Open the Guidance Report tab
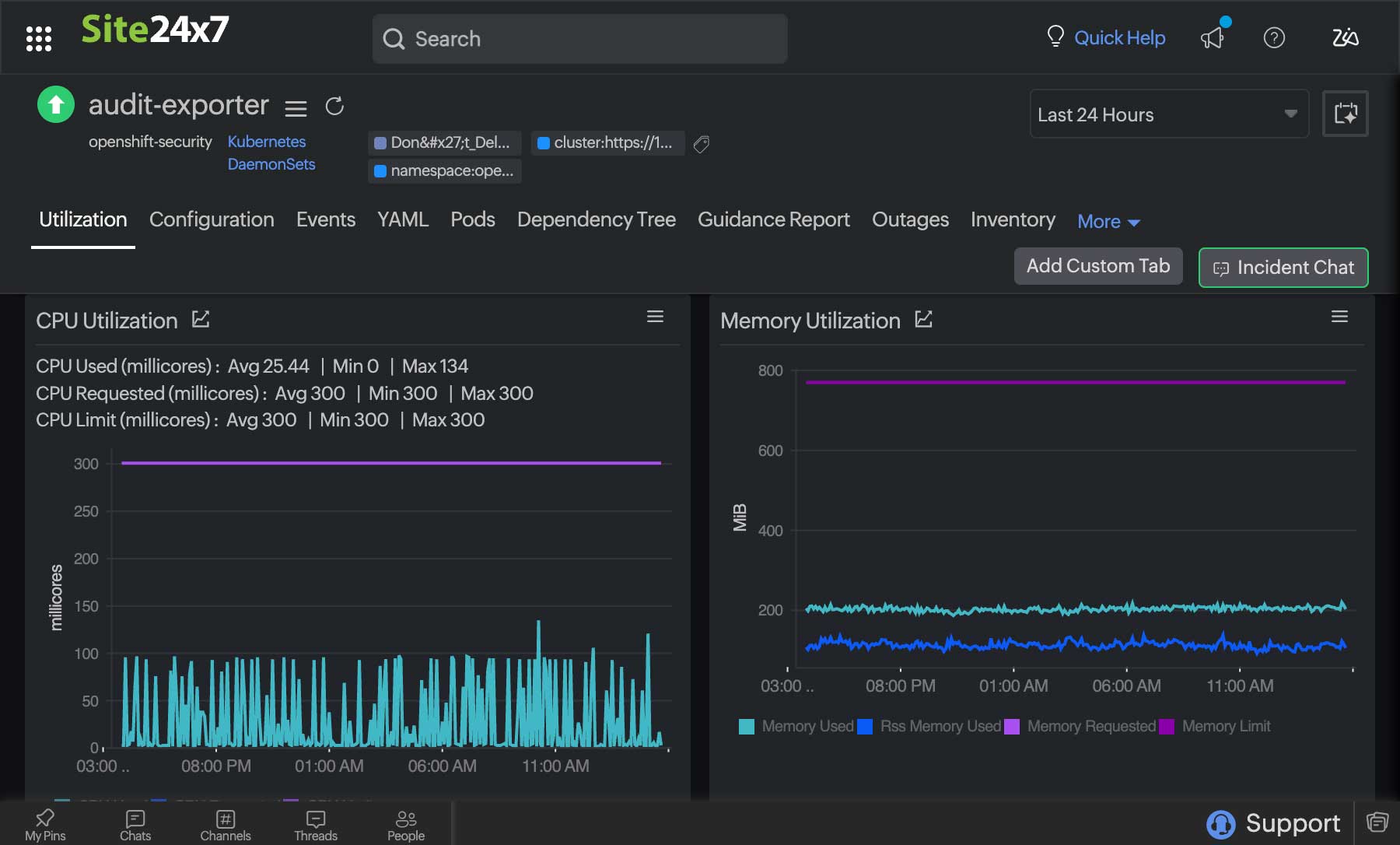This screenshot has height=845, width=1400. tap(773, 219)
